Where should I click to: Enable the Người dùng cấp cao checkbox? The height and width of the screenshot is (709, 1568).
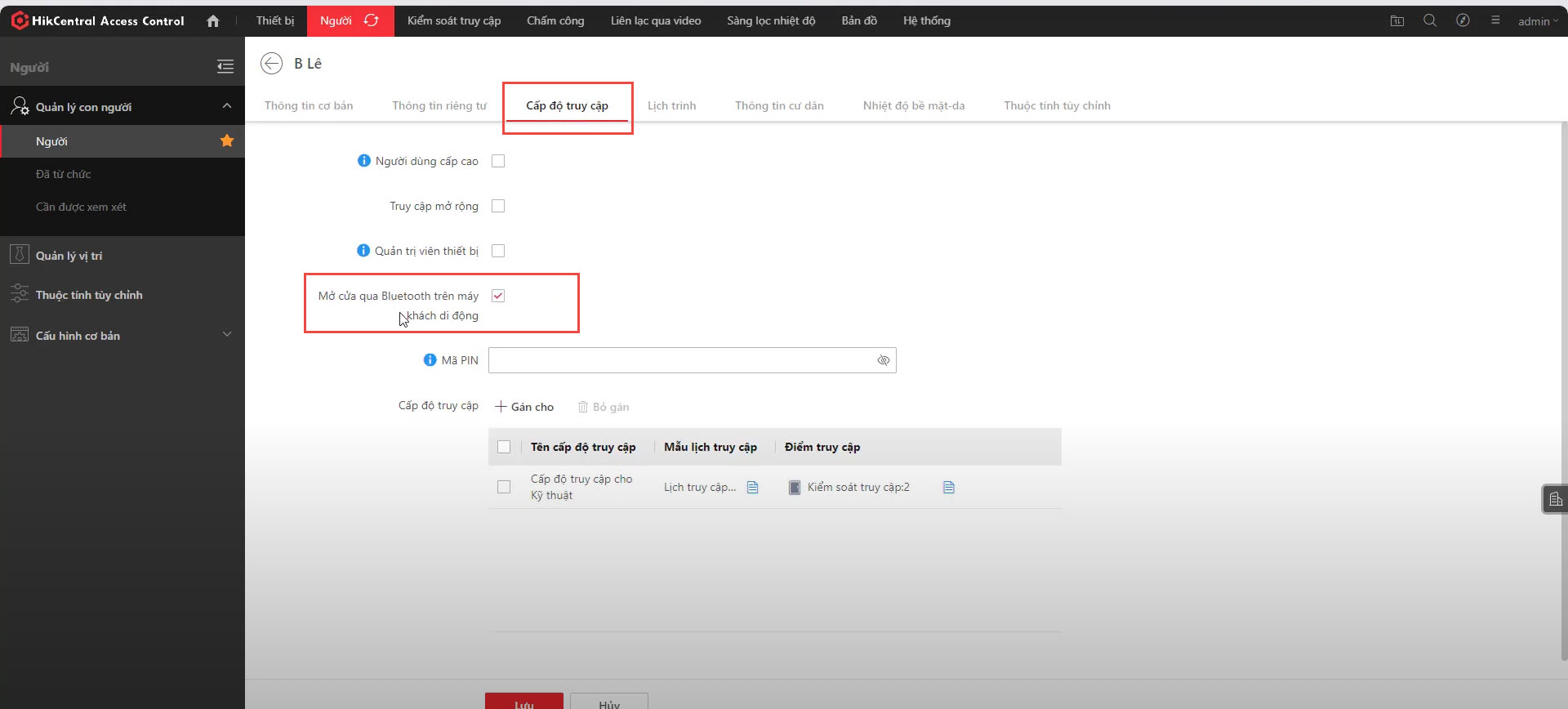pyautogui.click(x=498, y=161)
